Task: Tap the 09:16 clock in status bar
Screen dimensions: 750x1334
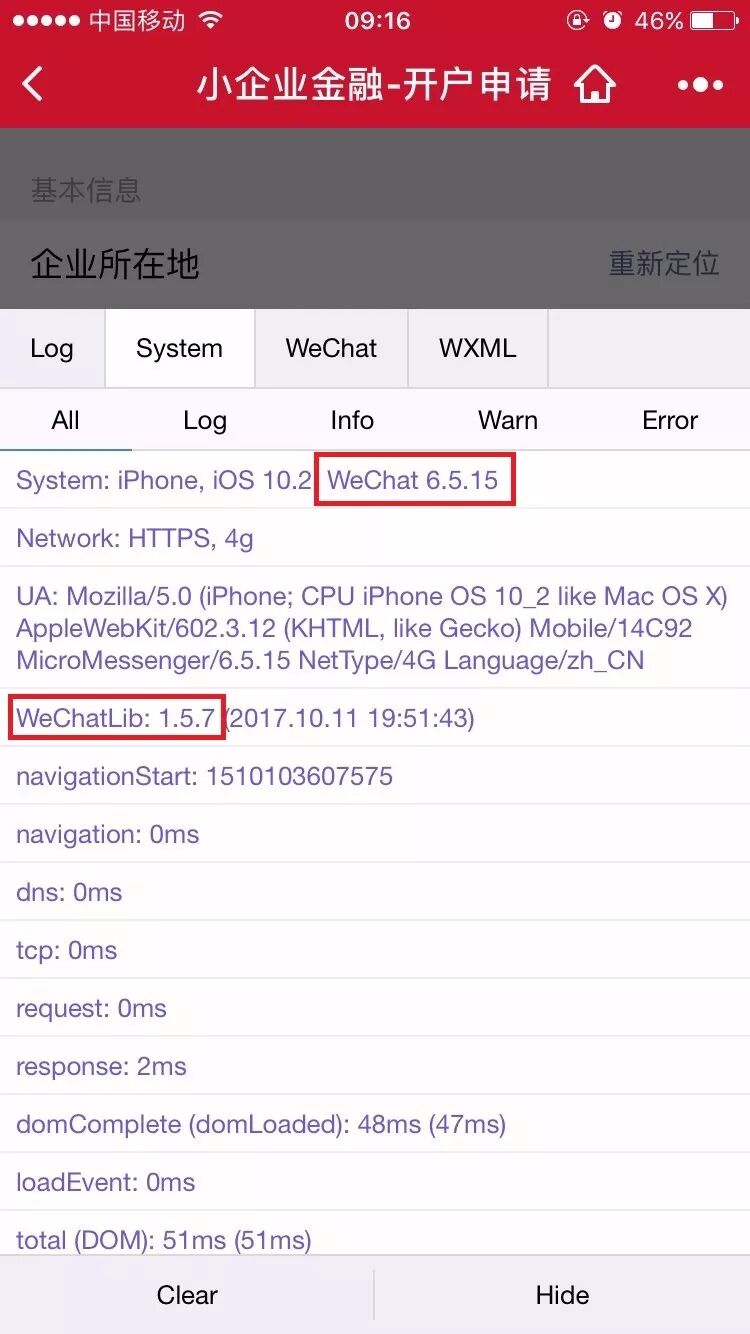Action: (x=377, y=20)
